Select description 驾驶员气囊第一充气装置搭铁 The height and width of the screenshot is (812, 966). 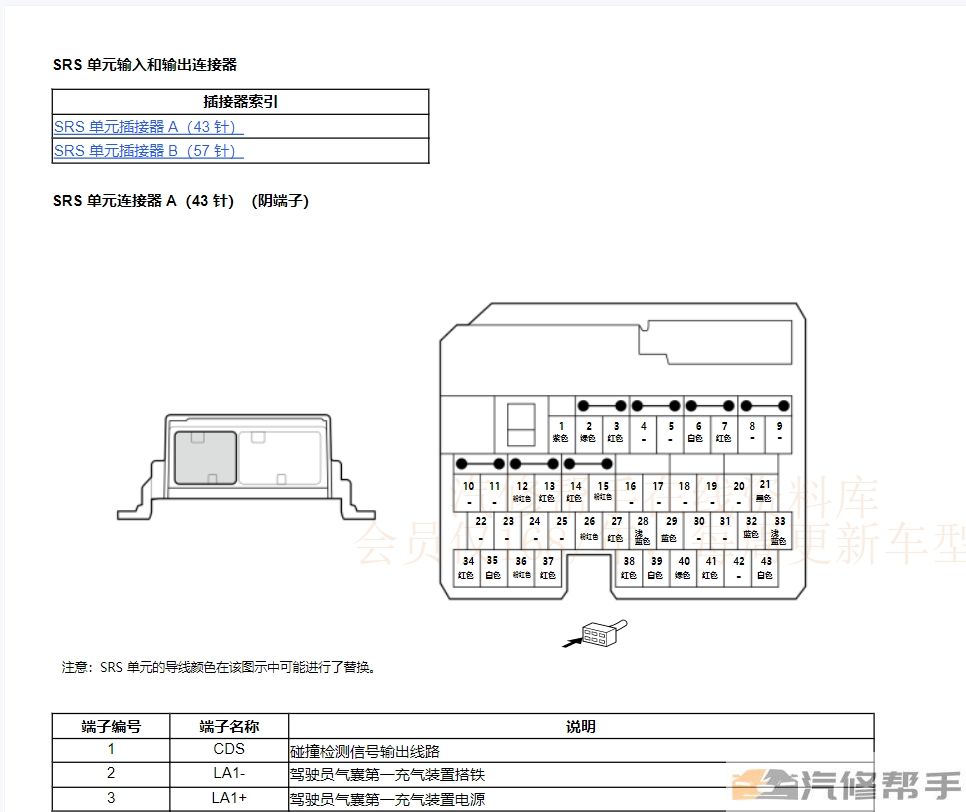[x=388, y=775]
